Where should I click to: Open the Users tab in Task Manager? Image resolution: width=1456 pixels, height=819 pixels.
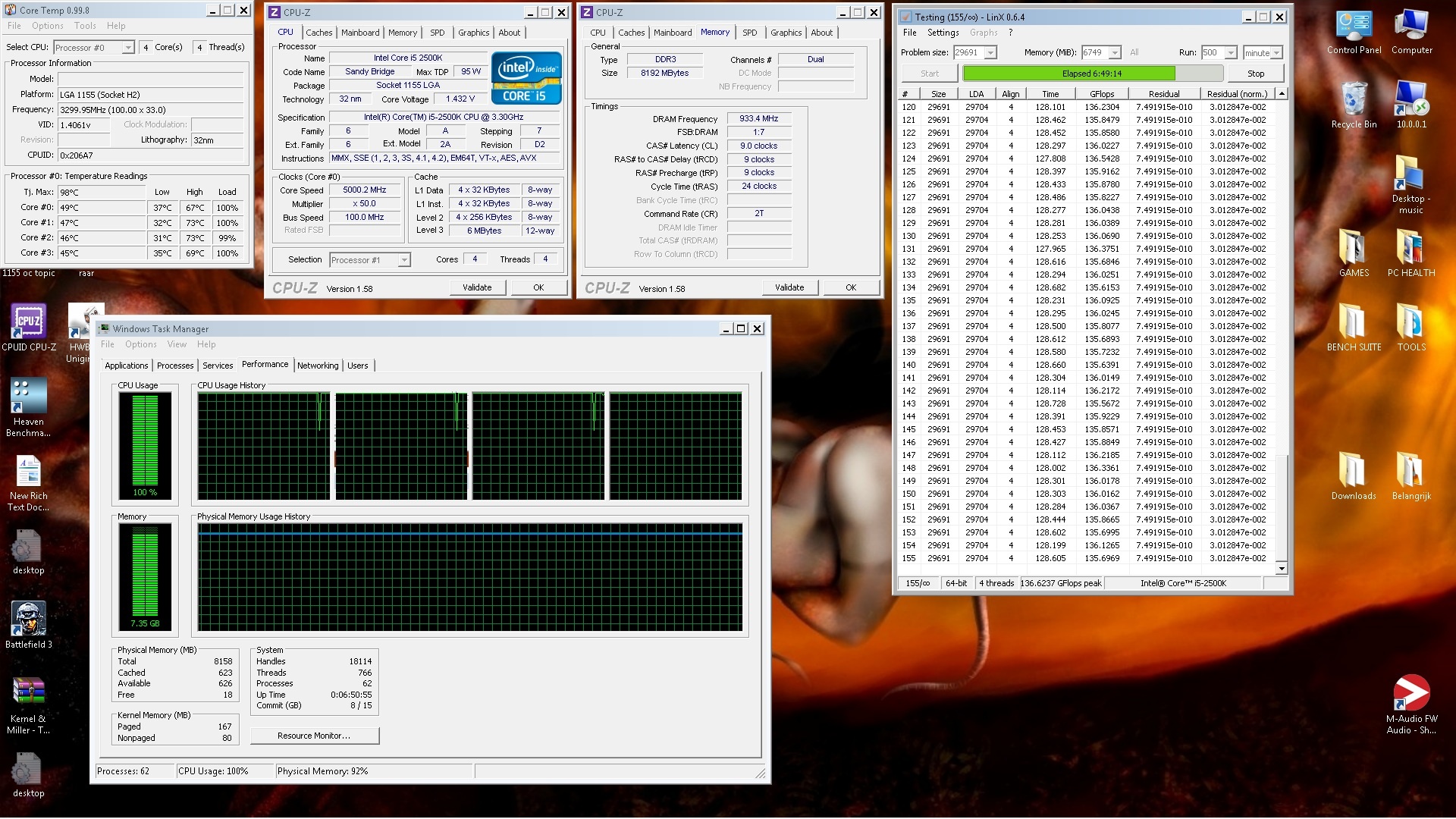357,366
